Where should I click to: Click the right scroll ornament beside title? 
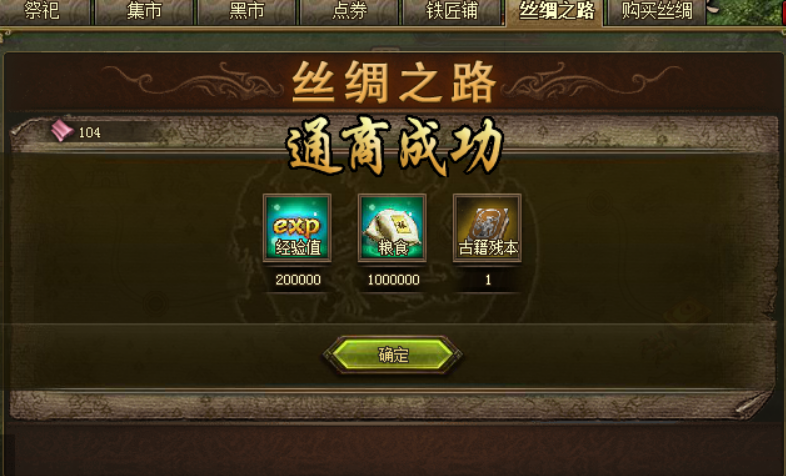[592, 80]
